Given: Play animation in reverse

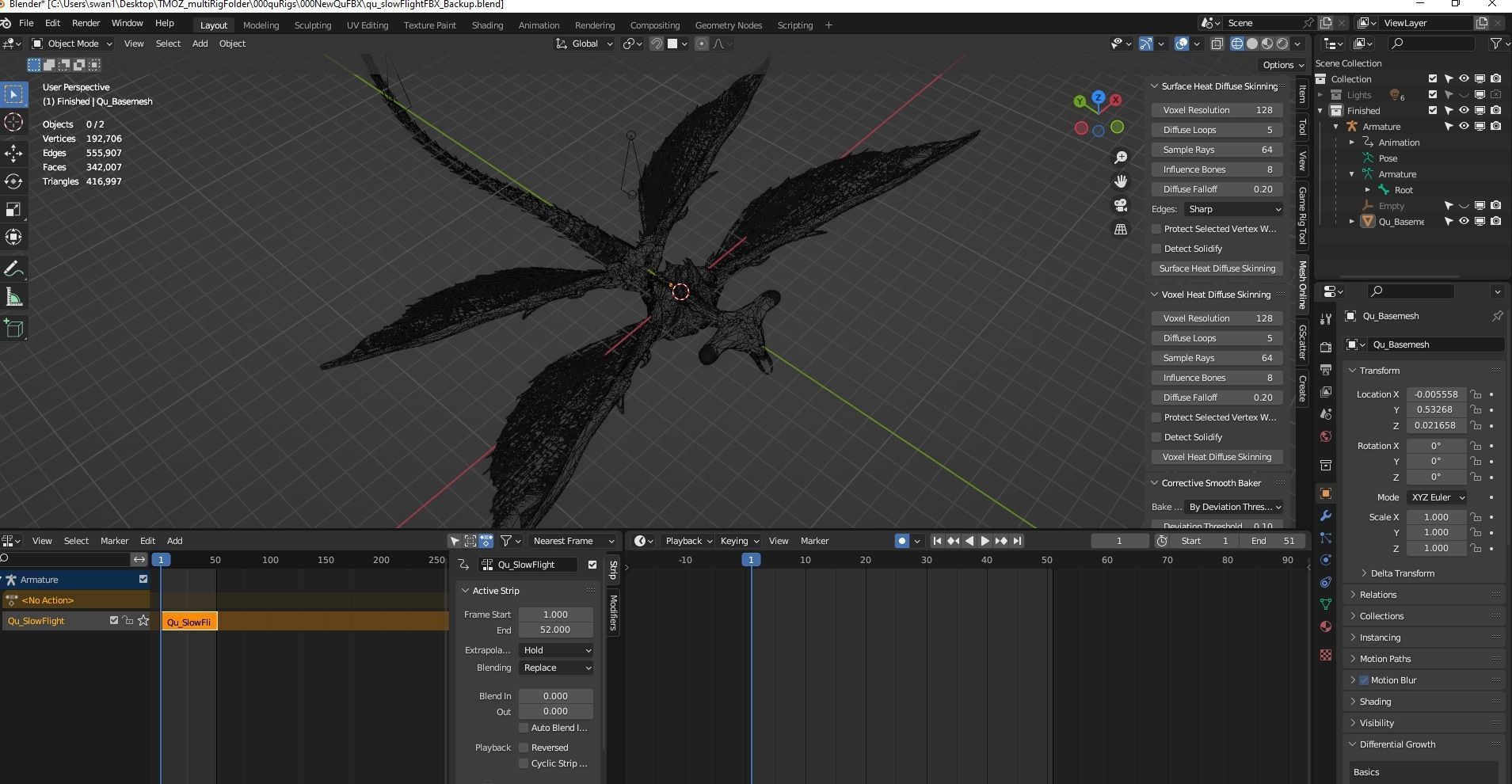Looking at the screenshot, I should (969, 541).
